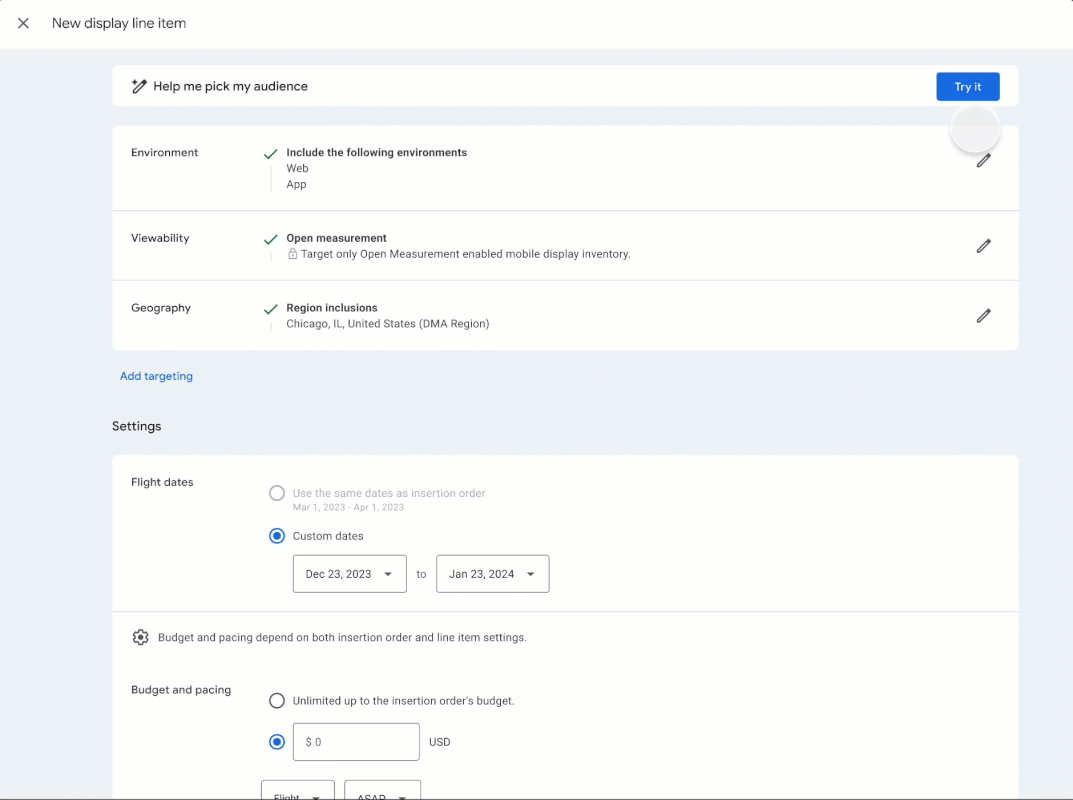
Task: Click the Target only Open Measurement enabled text
Action: tap(465, 254)
